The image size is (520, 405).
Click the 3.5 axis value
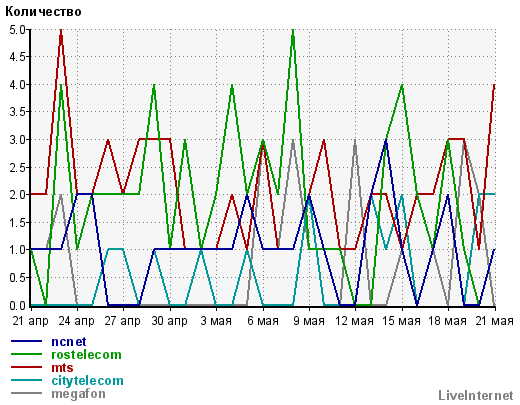point(17,112)
